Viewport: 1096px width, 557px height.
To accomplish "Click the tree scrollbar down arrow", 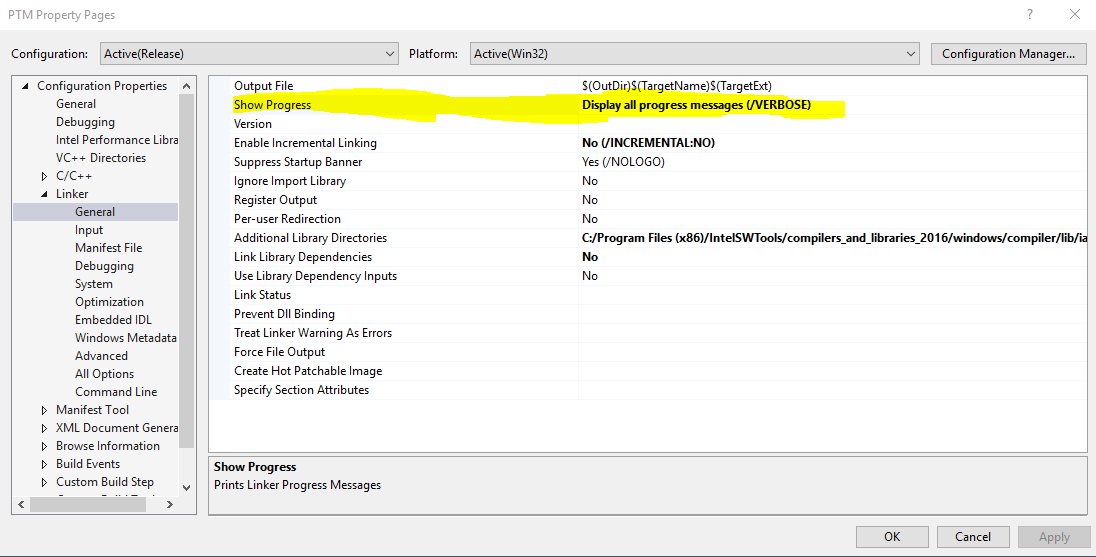I will (187, 487).
